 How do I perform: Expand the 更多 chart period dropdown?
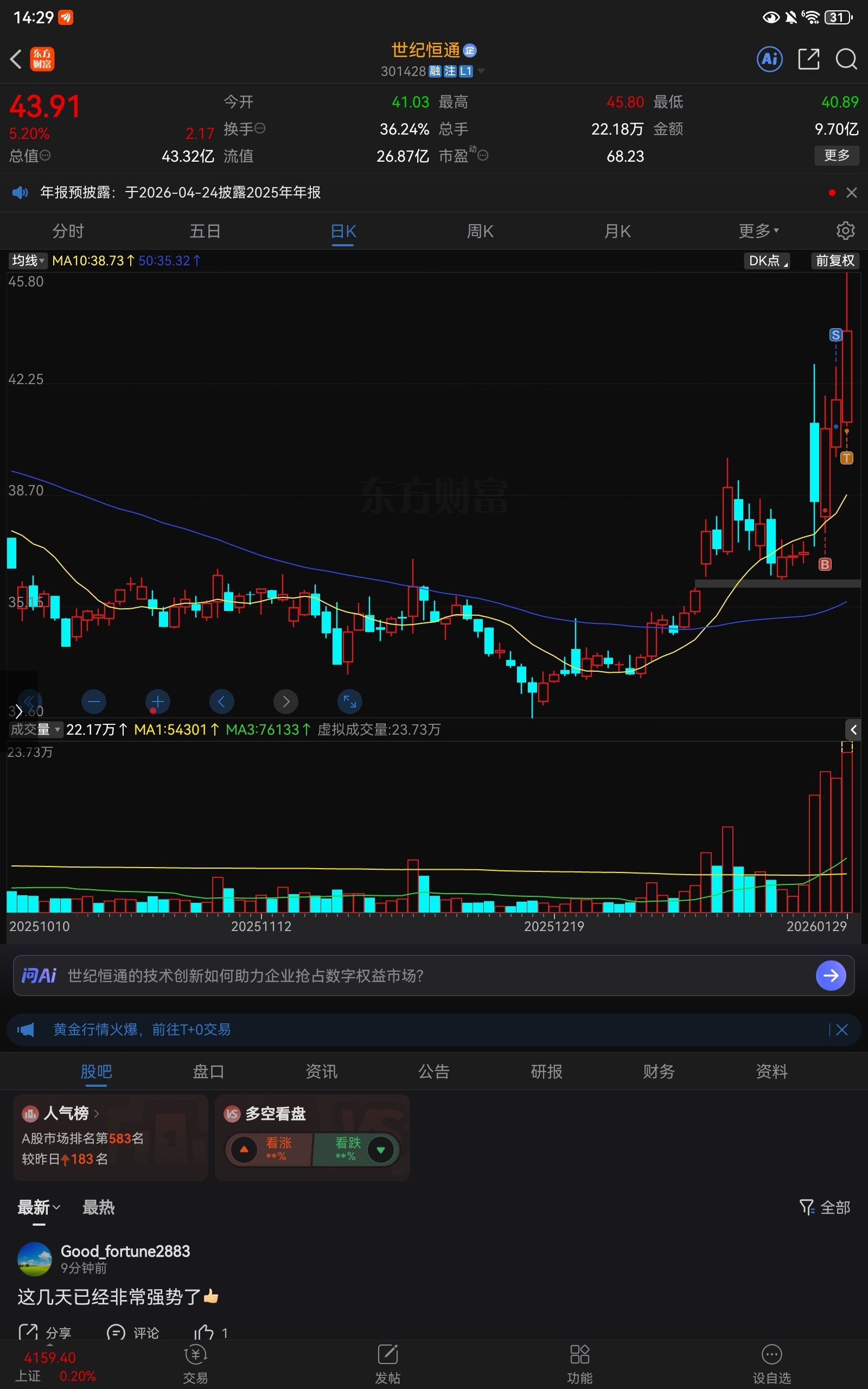[758, 231]
